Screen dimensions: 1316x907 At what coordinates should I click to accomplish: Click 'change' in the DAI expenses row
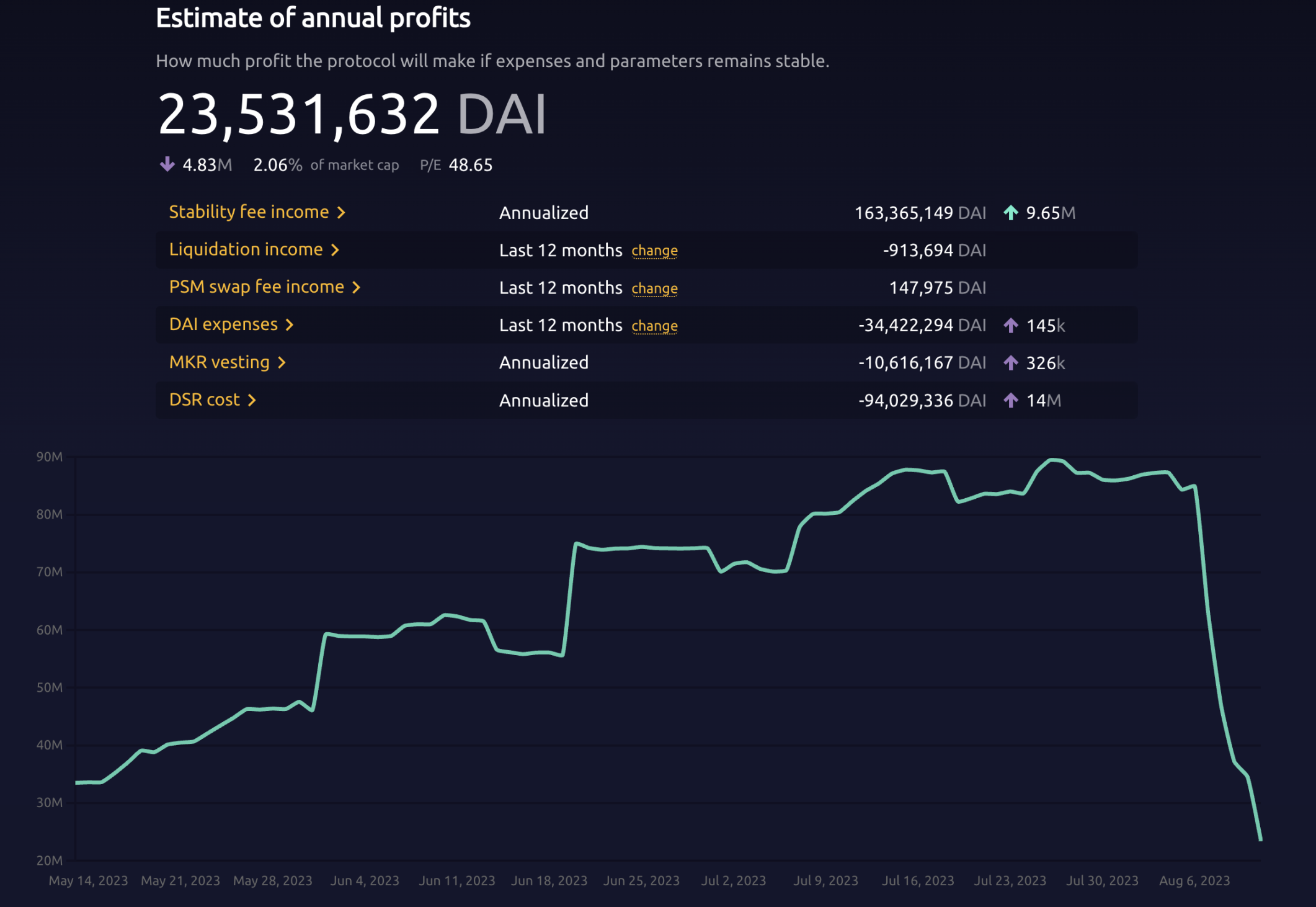[x=654, y=326]
